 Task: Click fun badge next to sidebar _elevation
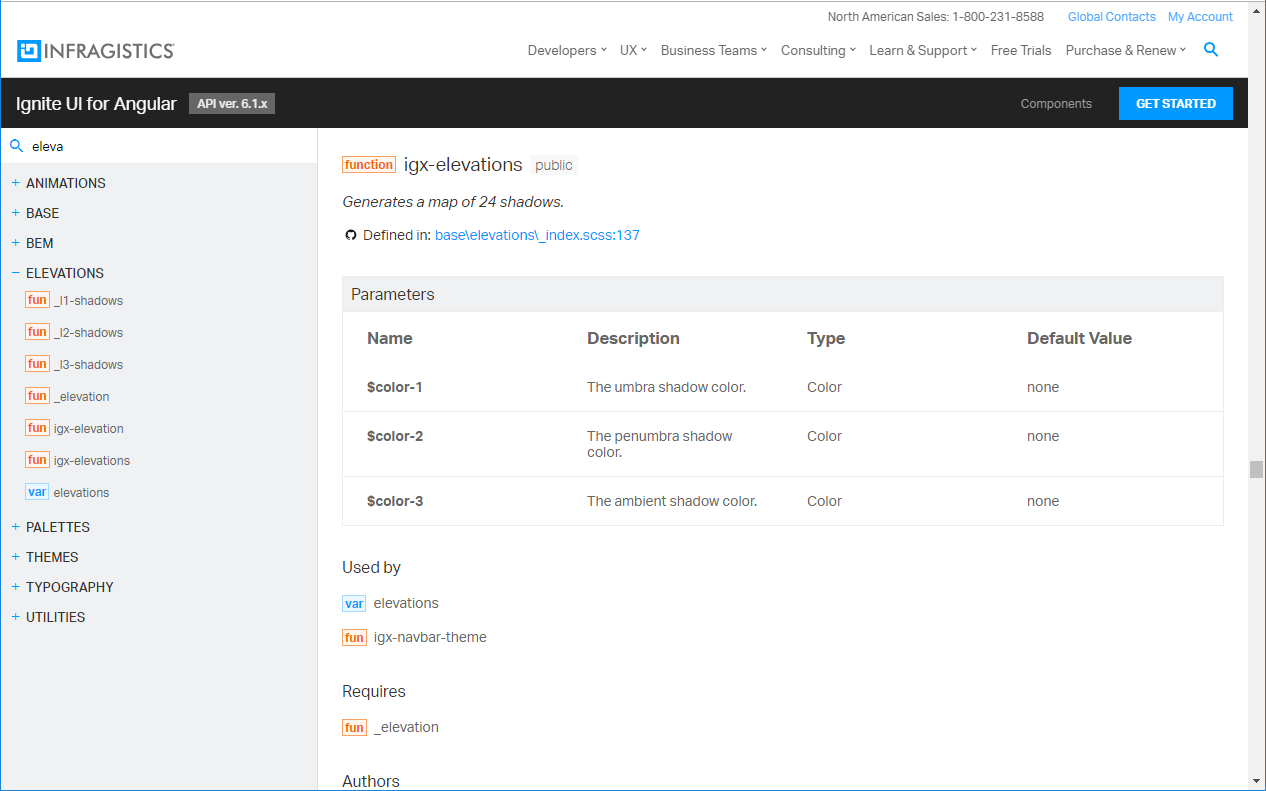[37, 396]
